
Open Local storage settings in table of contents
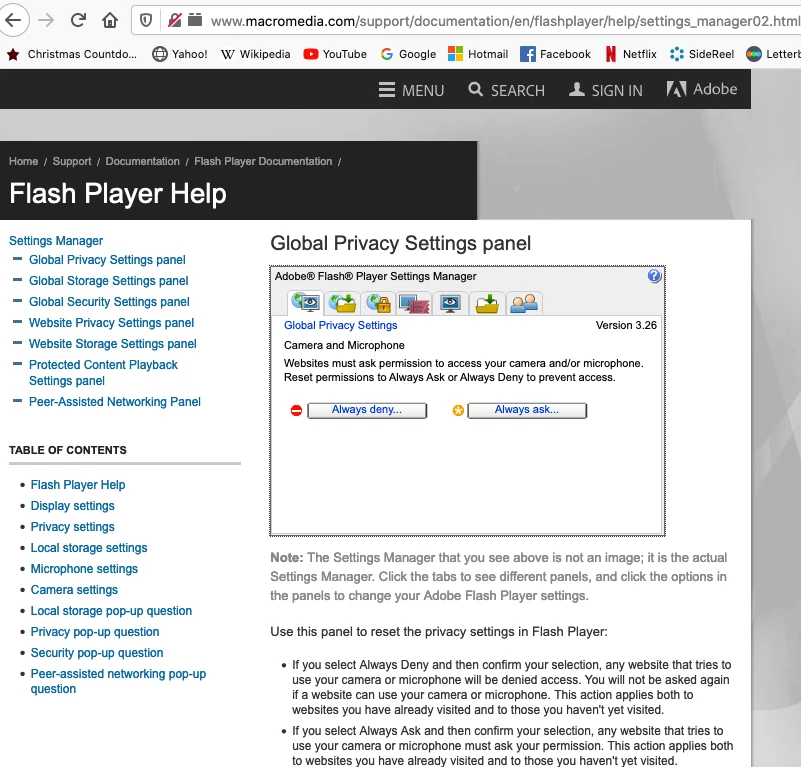89,547
